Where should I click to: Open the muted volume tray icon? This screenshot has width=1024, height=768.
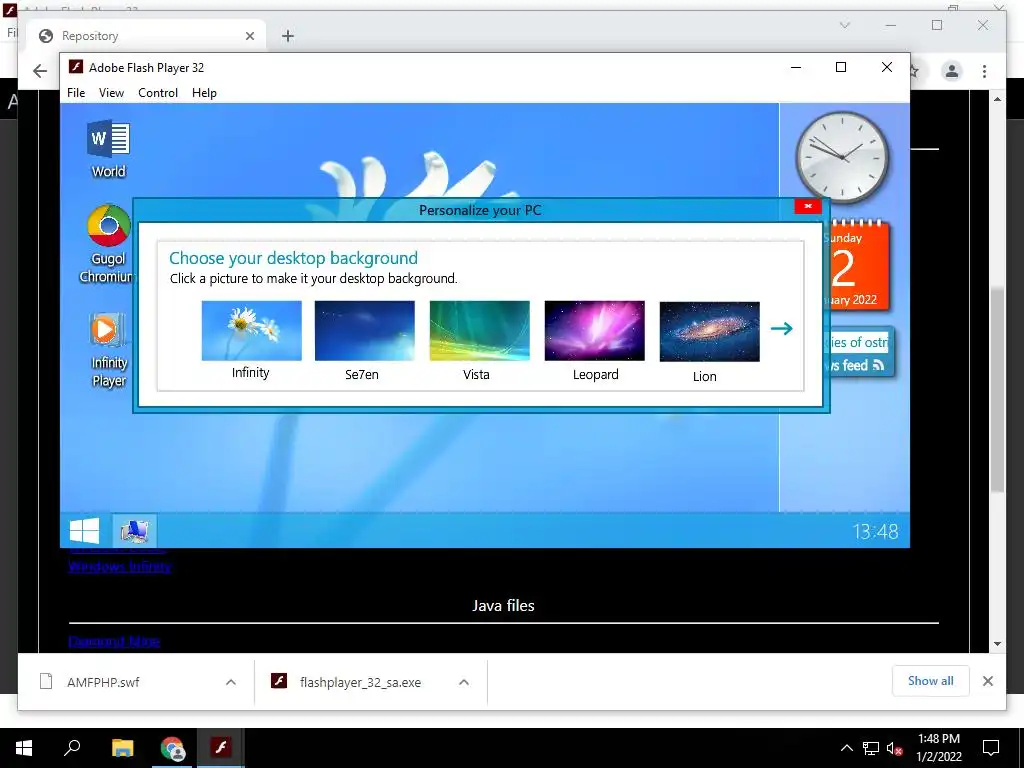895,748
